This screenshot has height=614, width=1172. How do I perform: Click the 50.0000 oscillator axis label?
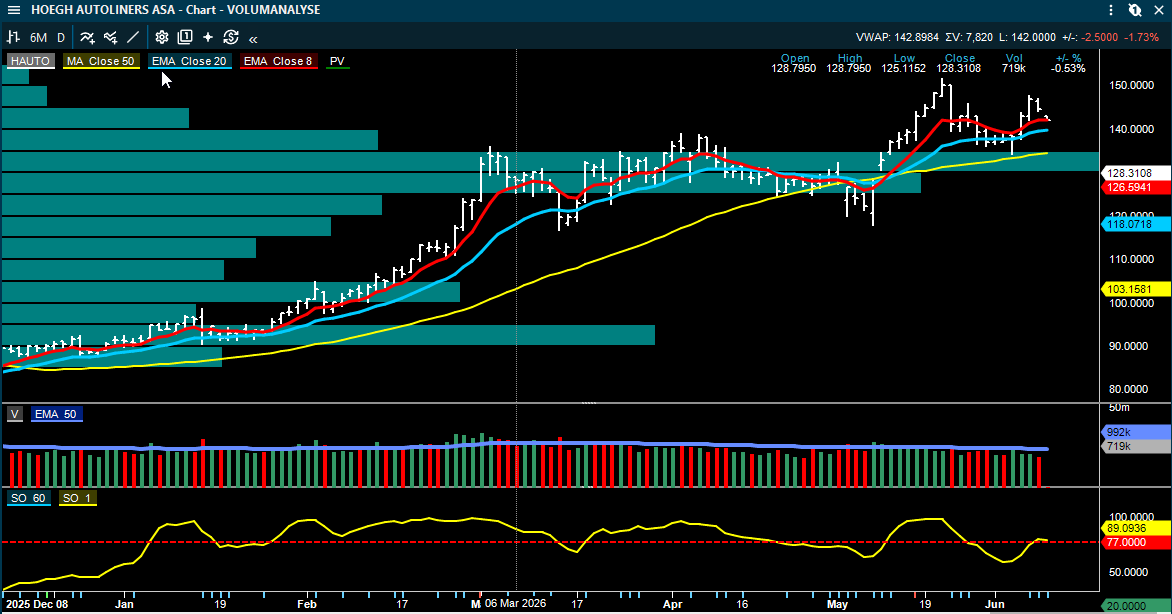(x=1127, y=572)
